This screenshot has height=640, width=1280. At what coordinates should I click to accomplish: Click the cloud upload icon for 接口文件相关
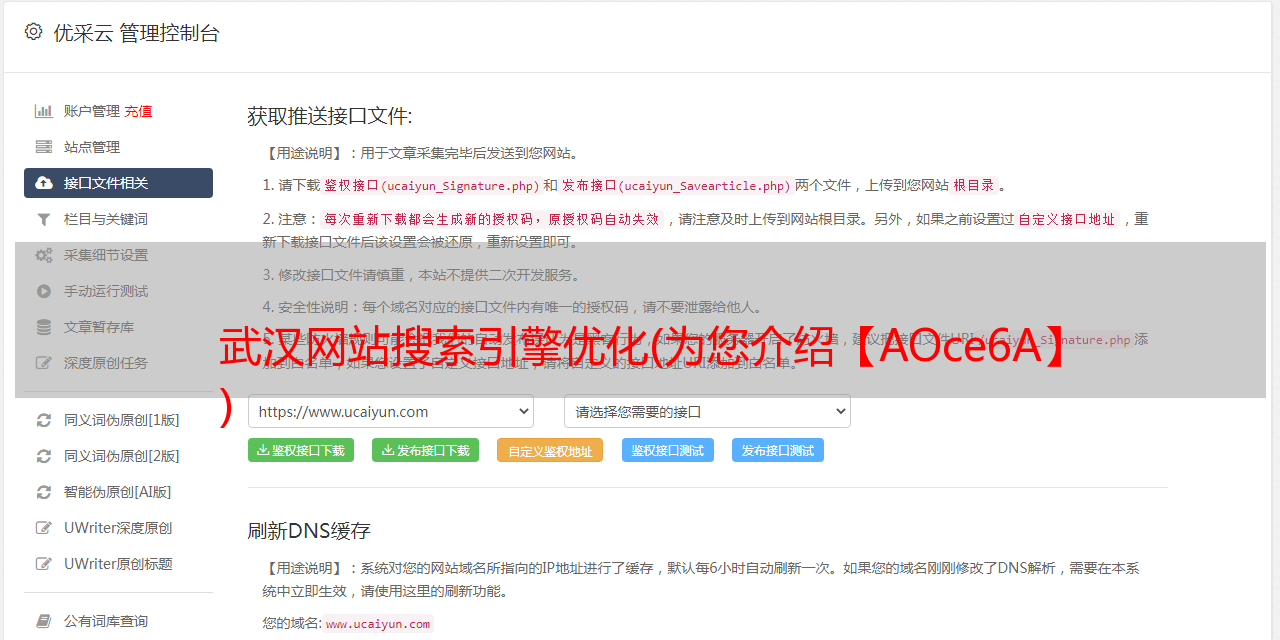(x=44, y=183)
